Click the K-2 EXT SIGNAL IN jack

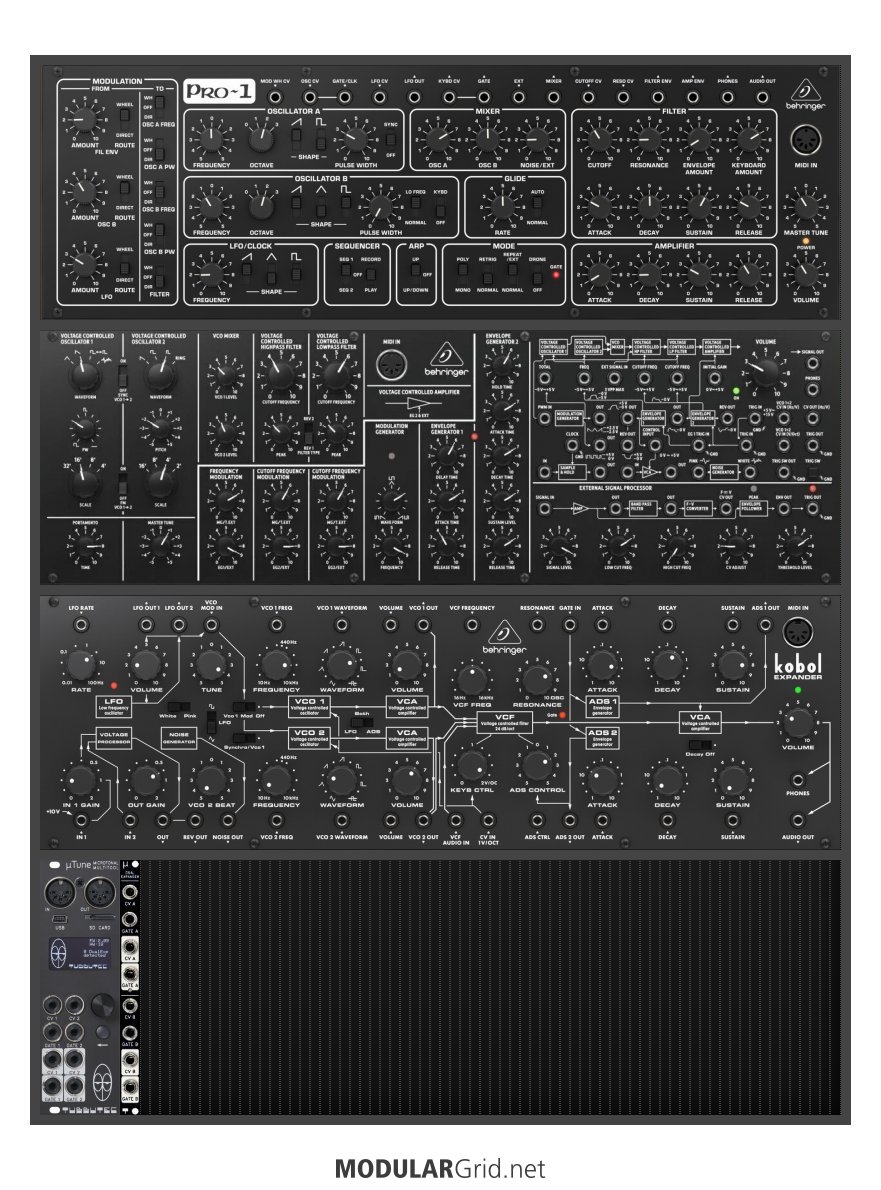pos(614,378)
